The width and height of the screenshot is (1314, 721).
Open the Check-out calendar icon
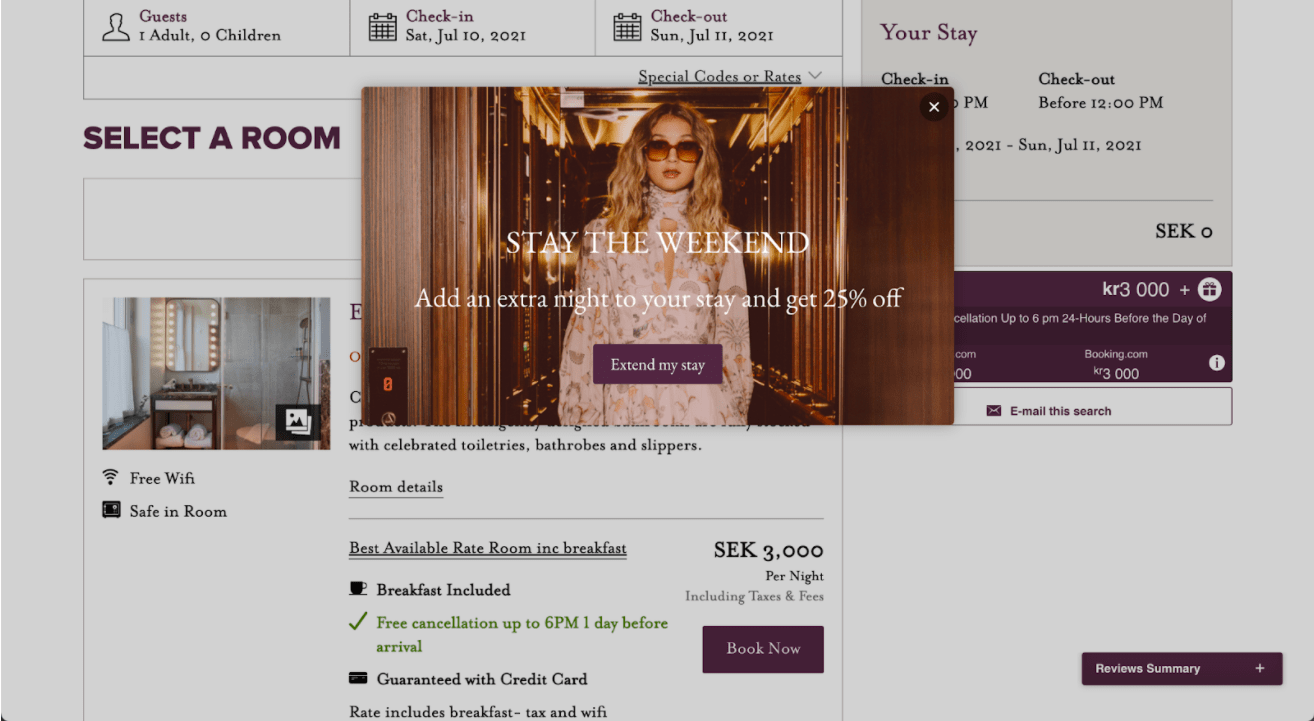click(x=627, y=27)
